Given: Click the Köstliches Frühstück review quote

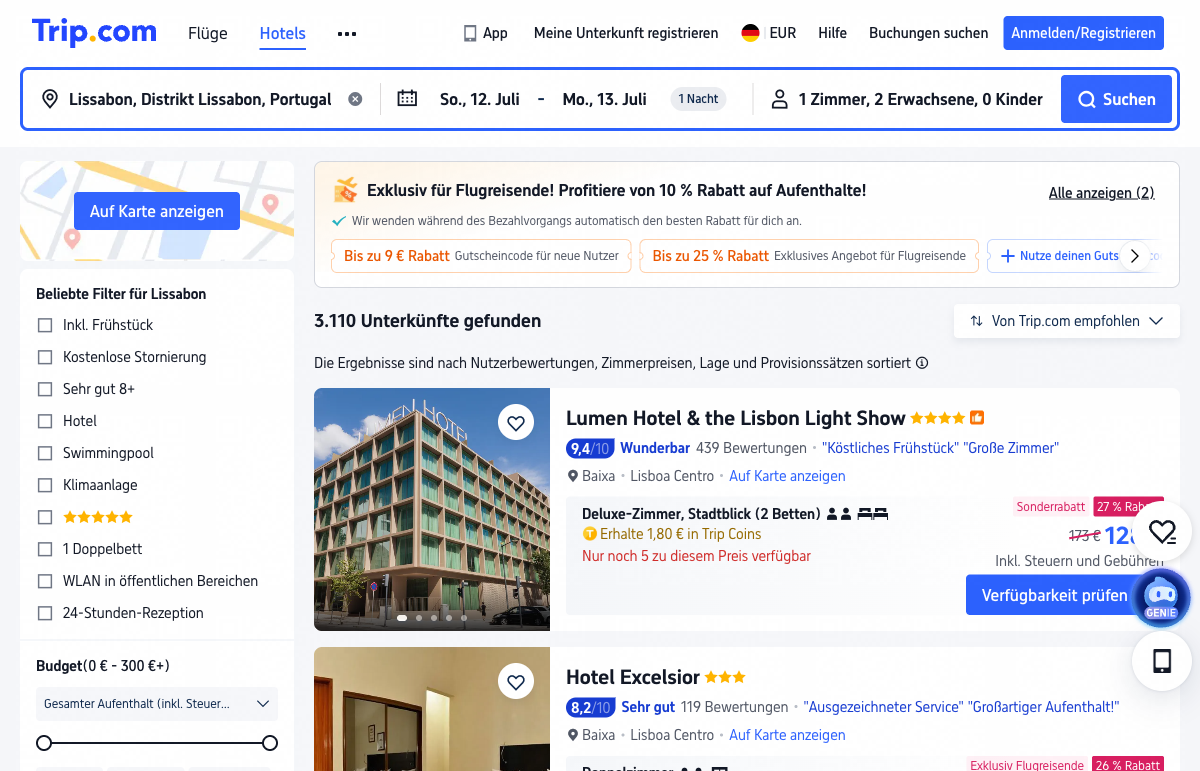Looking at the screenshot, I should [x=890, y=448].
